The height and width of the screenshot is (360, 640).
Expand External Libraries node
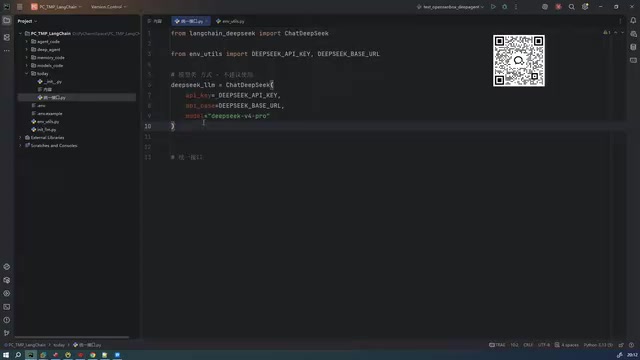pos(20,138)
